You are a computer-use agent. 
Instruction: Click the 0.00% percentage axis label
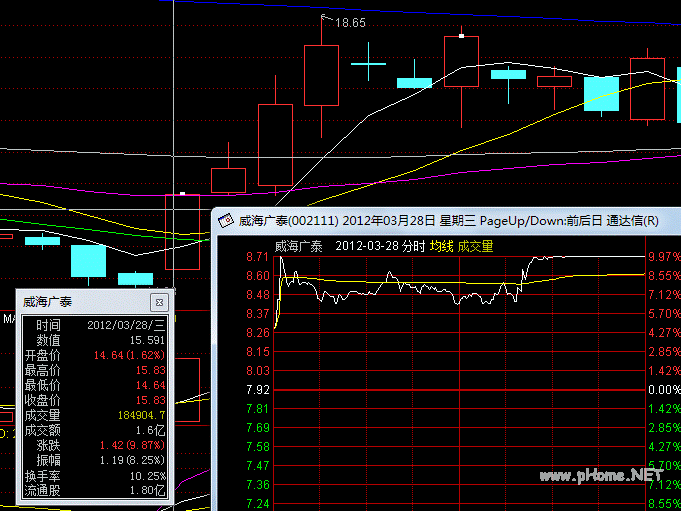pos(664,390)
